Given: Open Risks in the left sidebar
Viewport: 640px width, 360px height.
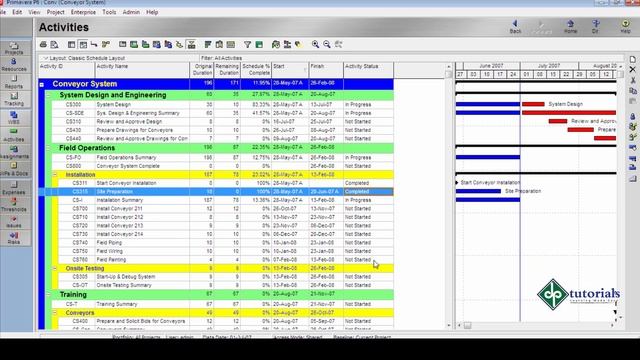Looking at the screenshot, I should click(14, 238).
